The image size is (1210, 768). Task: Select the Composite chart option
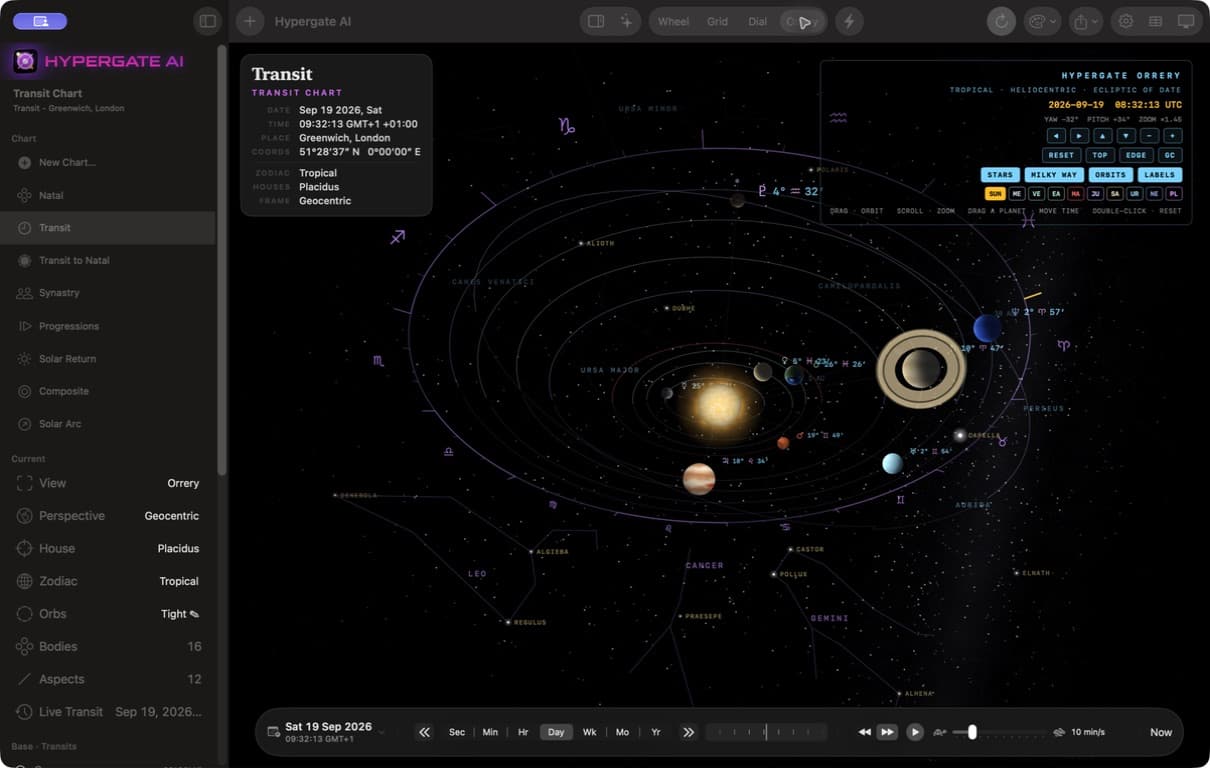coord(108,391)
